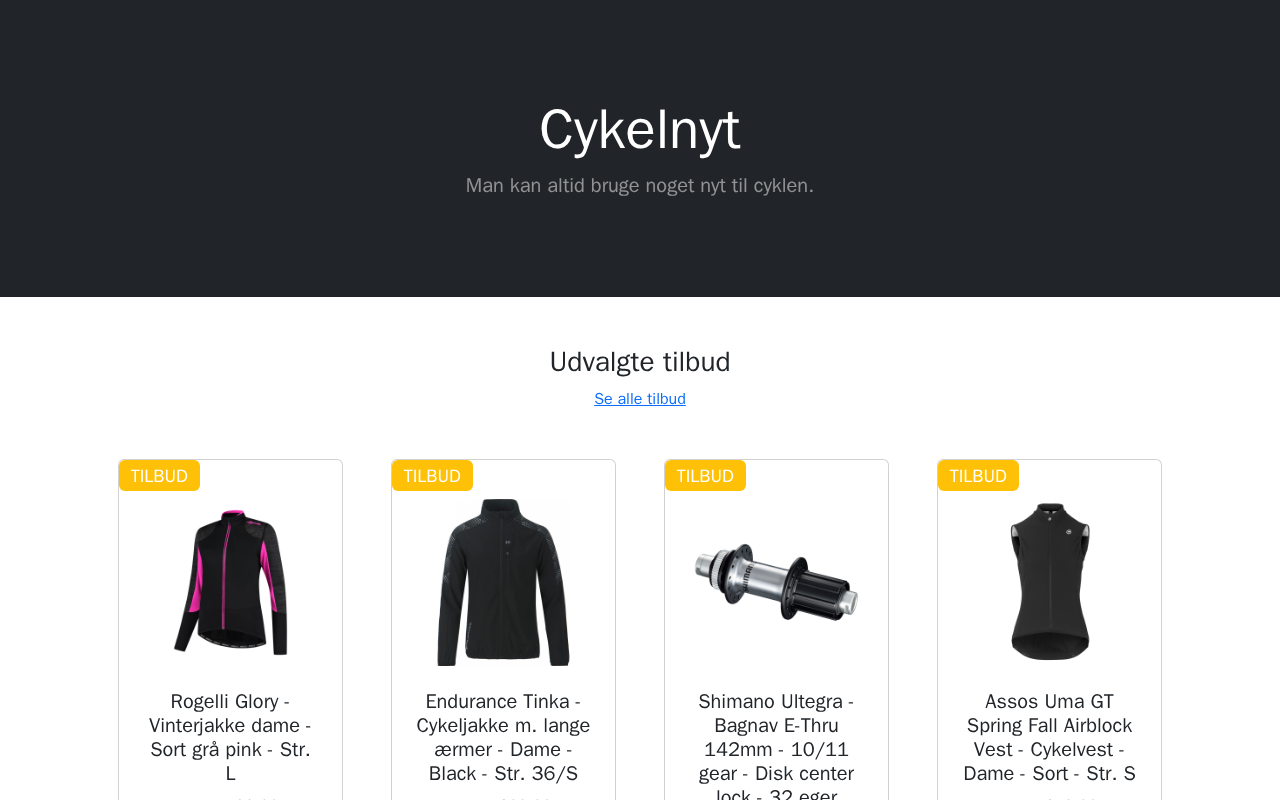The image size is (1280, 800).
Task: Click the TILBUD badge on Assos Uma vest
Action: [x=978, y=476]
